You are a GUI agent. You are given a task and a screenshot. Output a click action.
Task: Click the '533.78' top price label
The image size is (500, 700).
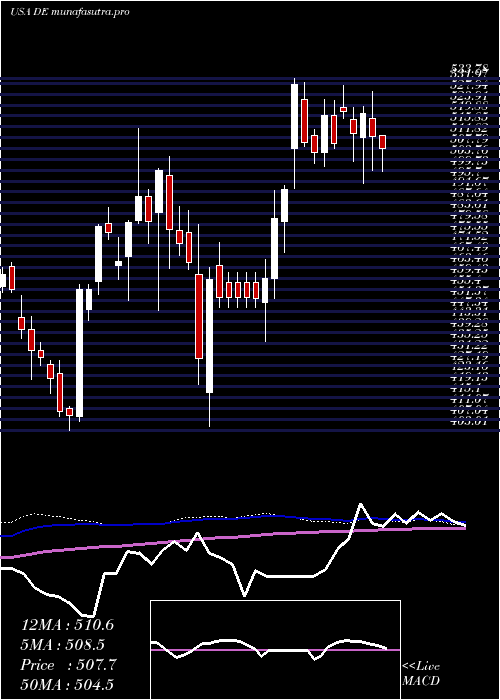pyautogui.click(x=470, y=68)
